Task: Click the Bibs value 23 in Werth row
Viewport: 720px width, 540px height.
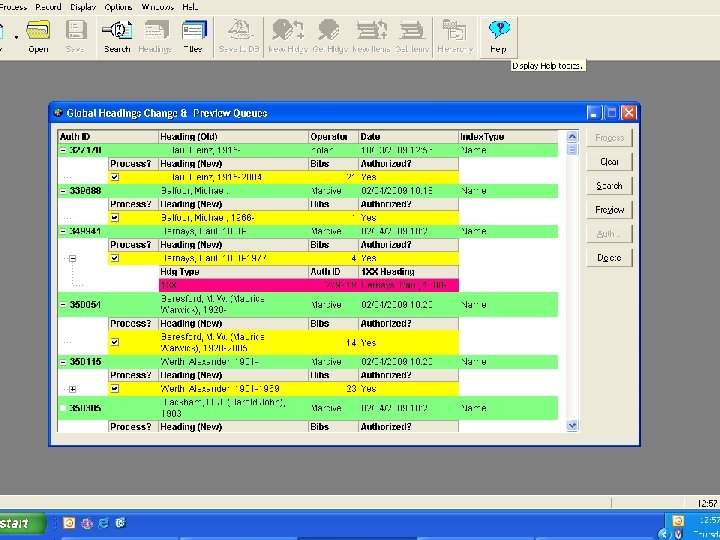Action: (x=351, y=389)
